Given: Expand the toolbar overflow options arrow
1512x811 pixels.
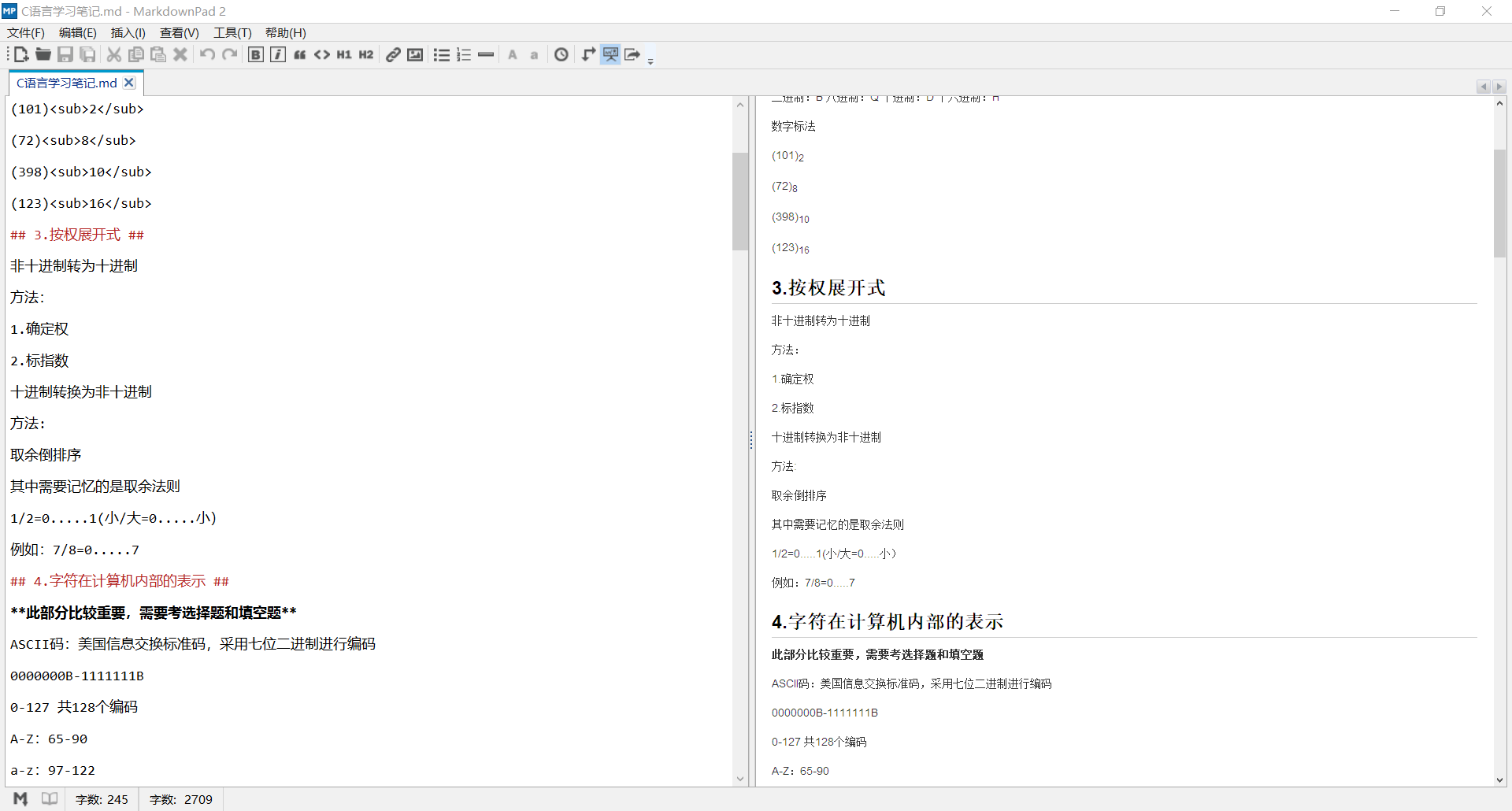Looking at the screenshot, I should 650,60.
